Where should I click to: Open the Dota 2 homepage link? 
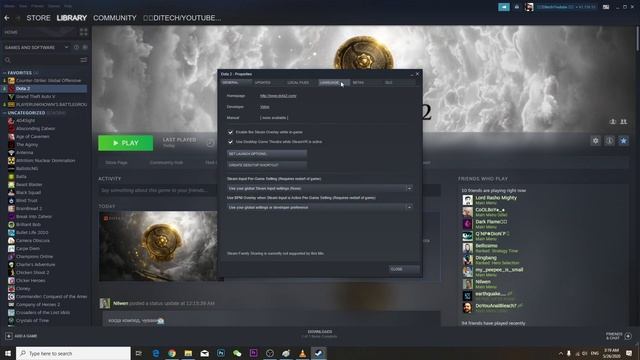coord(278,96)
